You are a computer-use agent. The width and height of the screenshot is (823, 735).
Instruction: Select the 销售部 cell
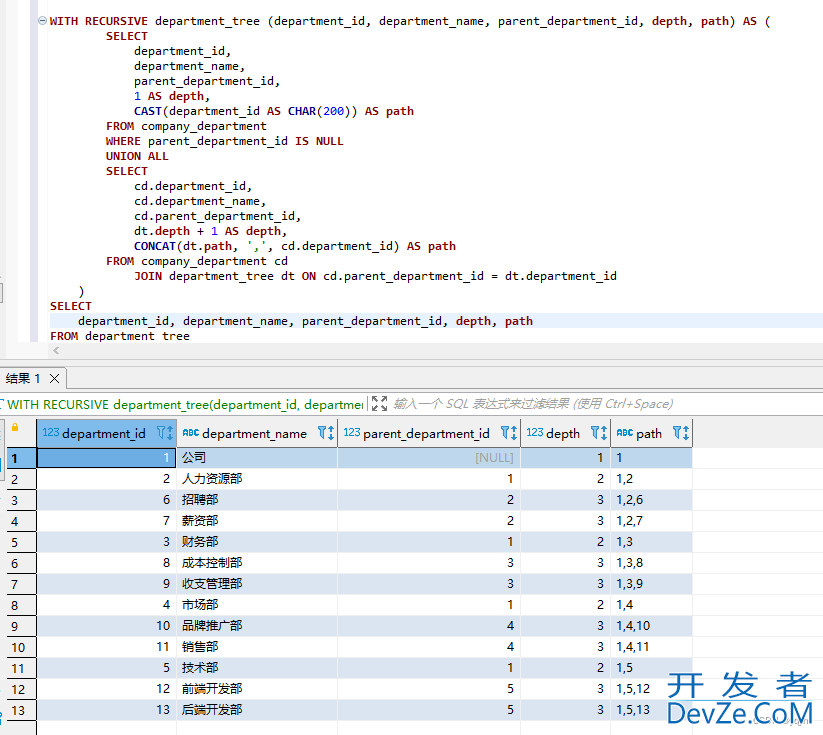[257, 647]
